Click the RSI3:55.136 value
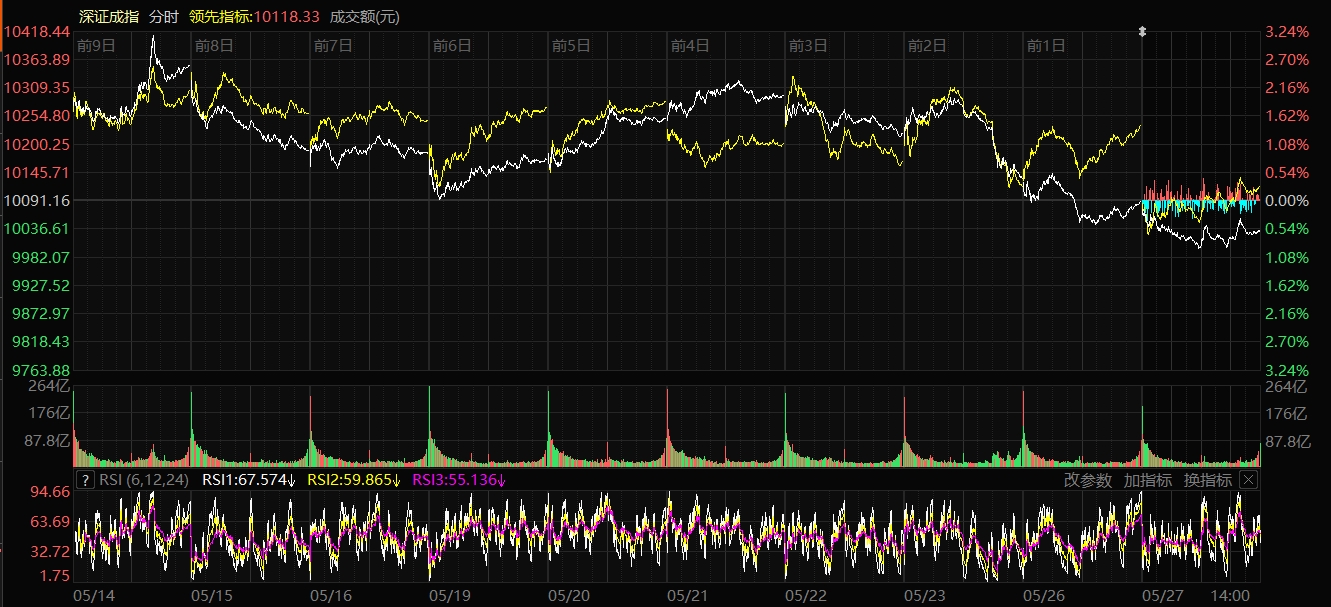Image resolution: width=1331 pixels, height=607 pixels. (x=459, y=480)
